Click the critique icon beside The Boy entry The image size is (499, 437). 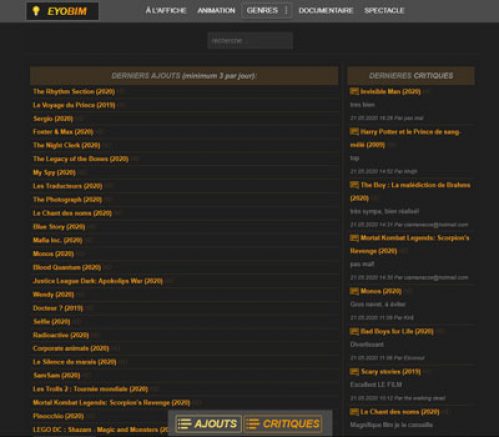pyautogui.click(x=354, y=185)
